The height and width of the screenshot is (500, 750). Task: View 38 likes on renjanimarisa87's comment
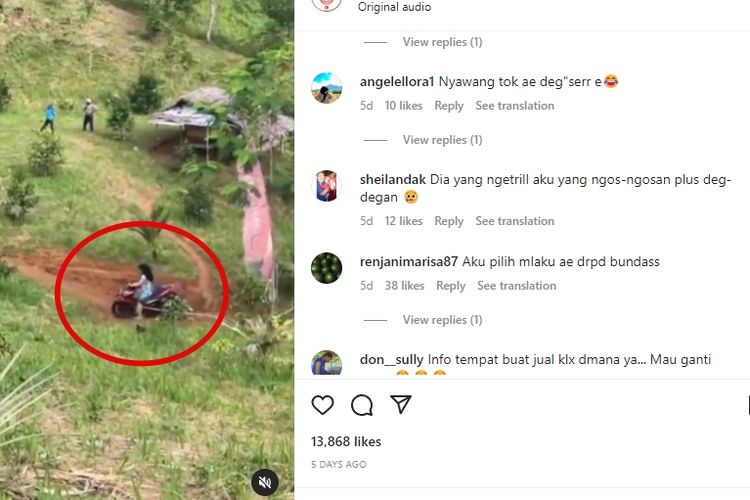click(x=404, y=286)
